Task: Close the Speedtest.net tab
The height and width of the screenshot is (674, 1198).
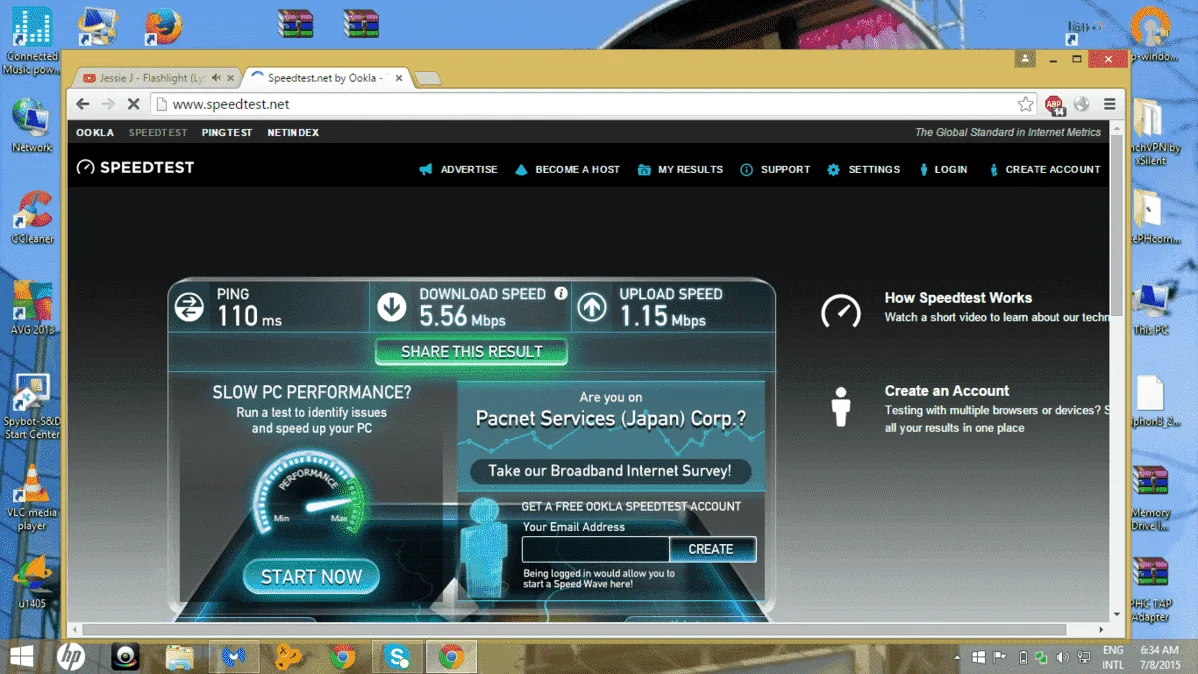Action: pos(399,78)
